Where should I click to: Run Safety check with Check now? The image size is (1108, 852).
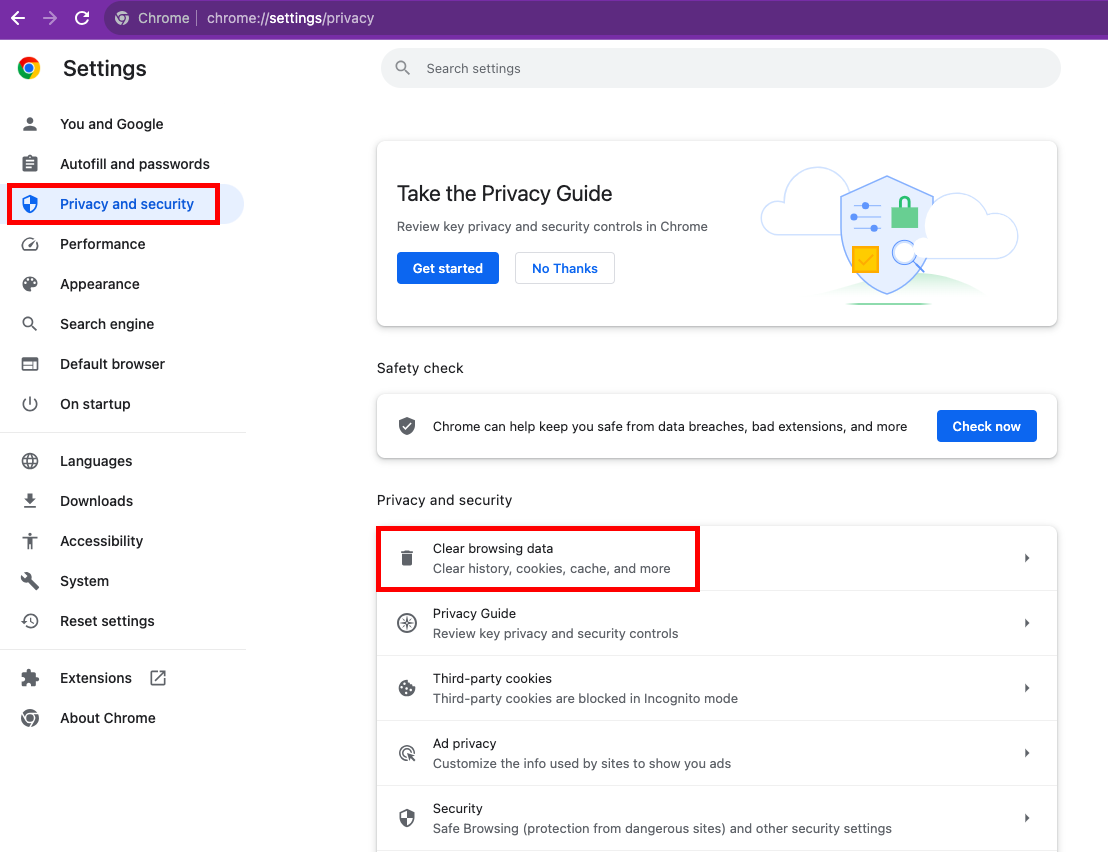pyautogui.click(x=986, y=426)
